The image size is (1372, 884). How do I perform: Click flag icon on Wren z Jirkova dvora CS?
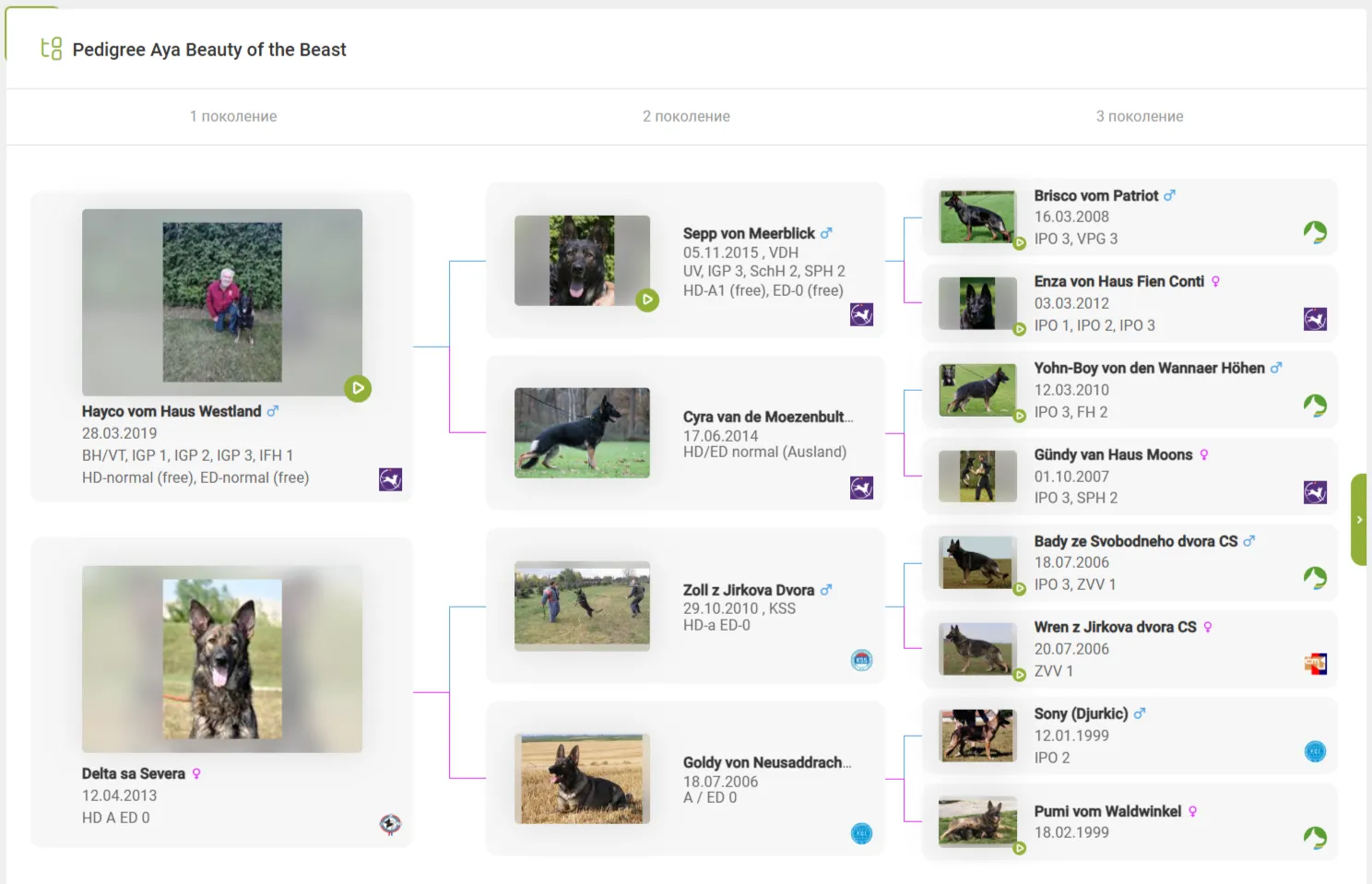pos(1315,664)
